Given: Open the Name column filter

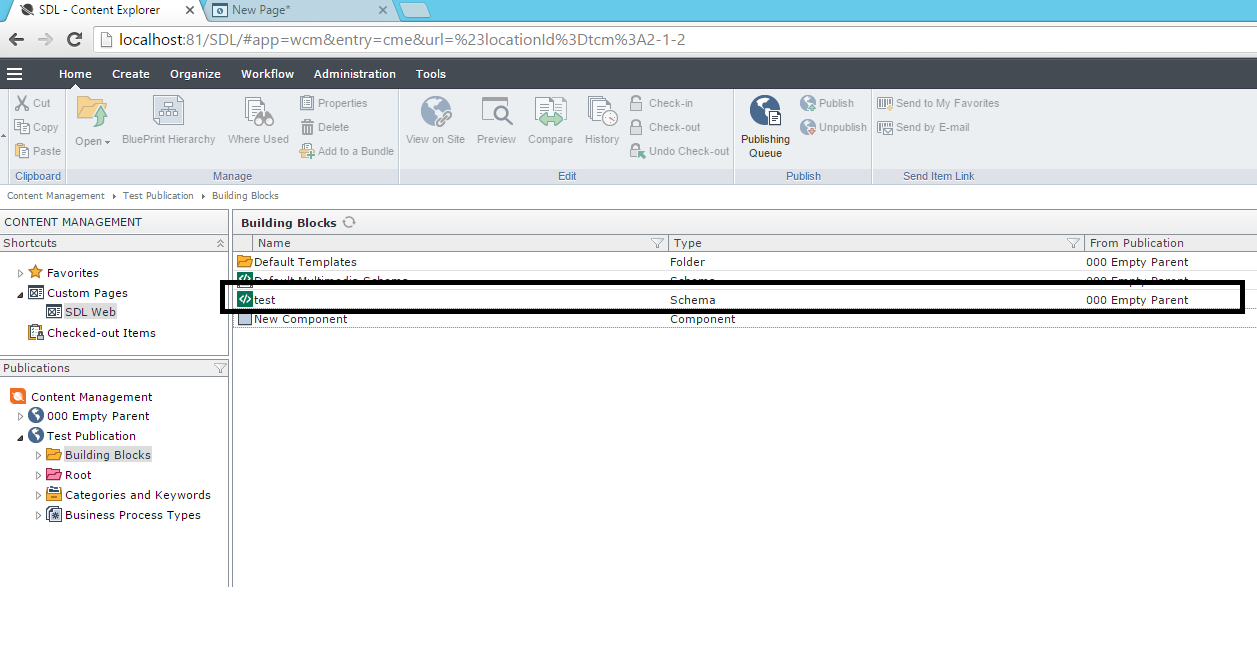Looking at the screenshot, I should (x=657, y=243).
